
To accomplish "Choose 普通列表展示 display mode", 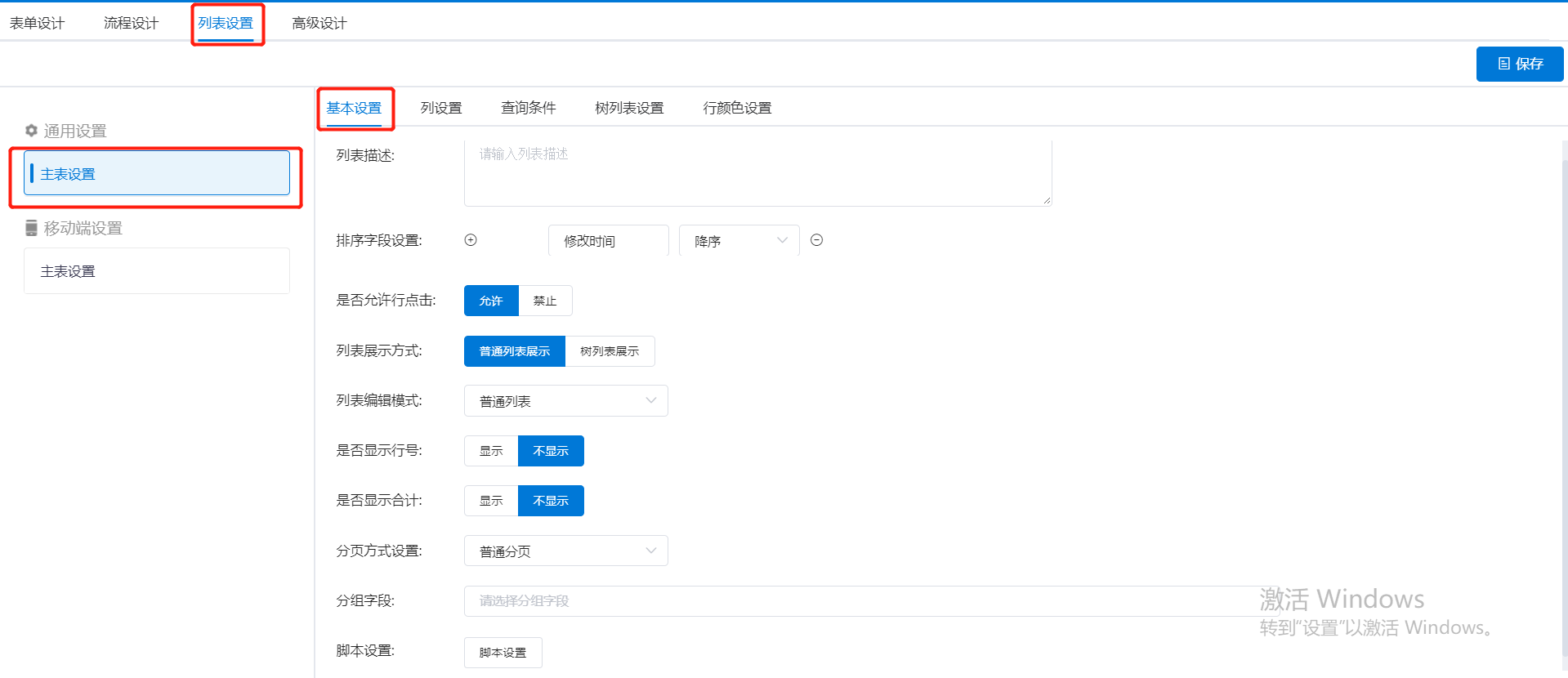I will click(x=515, y=351).
